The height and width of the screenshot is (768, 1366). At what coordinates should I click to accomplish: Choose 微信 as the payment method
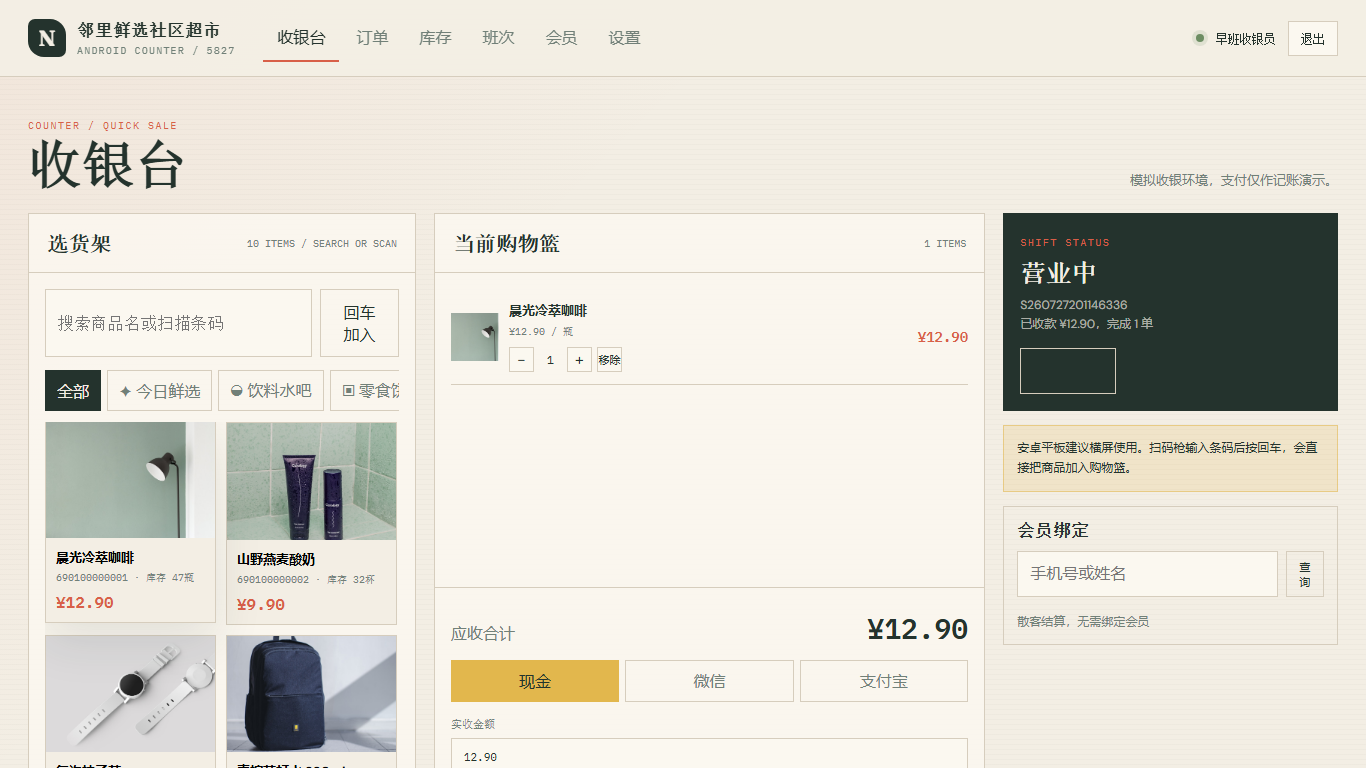(709, 681)
